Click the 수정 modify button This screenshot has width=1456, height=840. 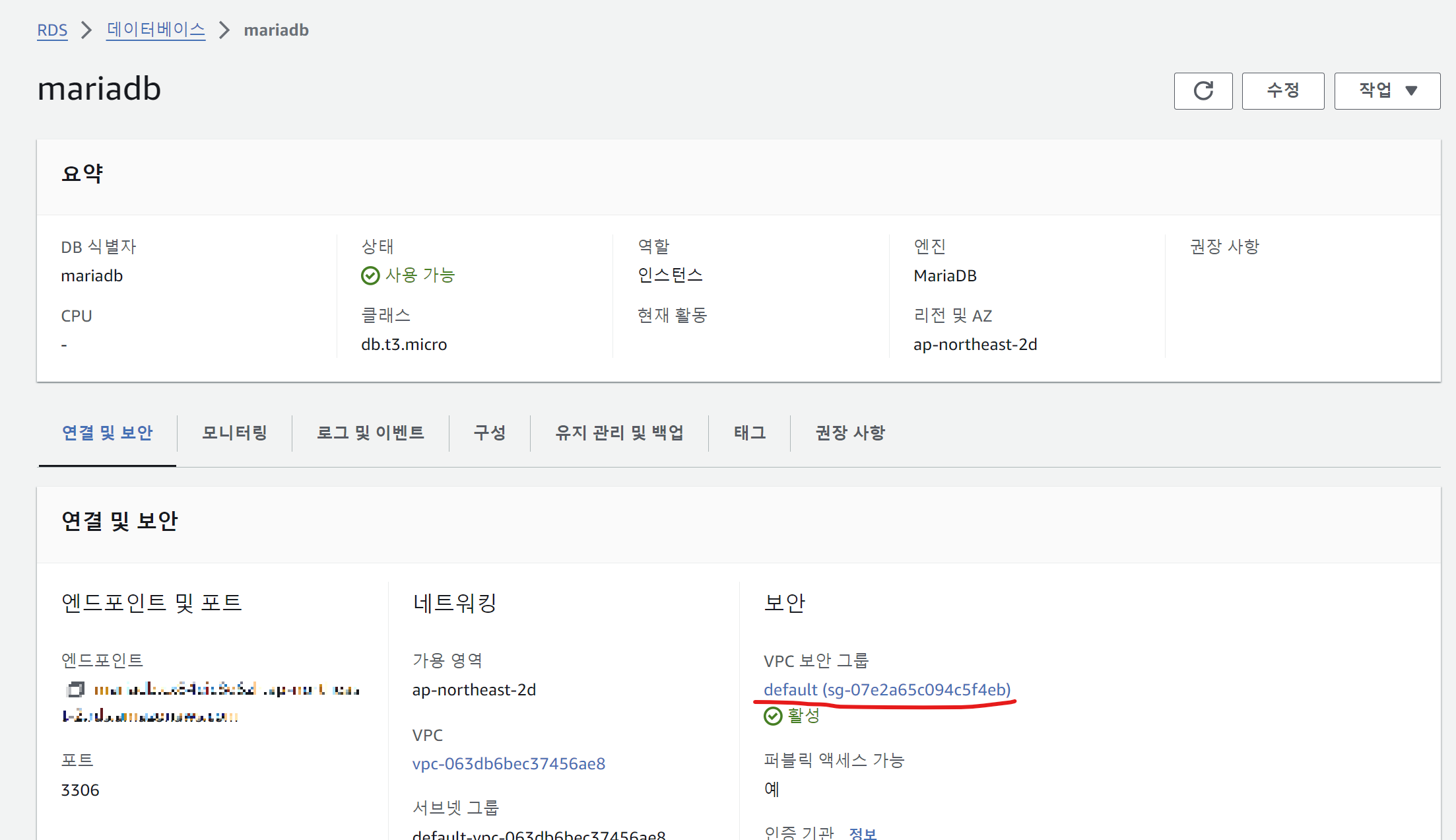pyautogui.click(x=1282, y=90)
